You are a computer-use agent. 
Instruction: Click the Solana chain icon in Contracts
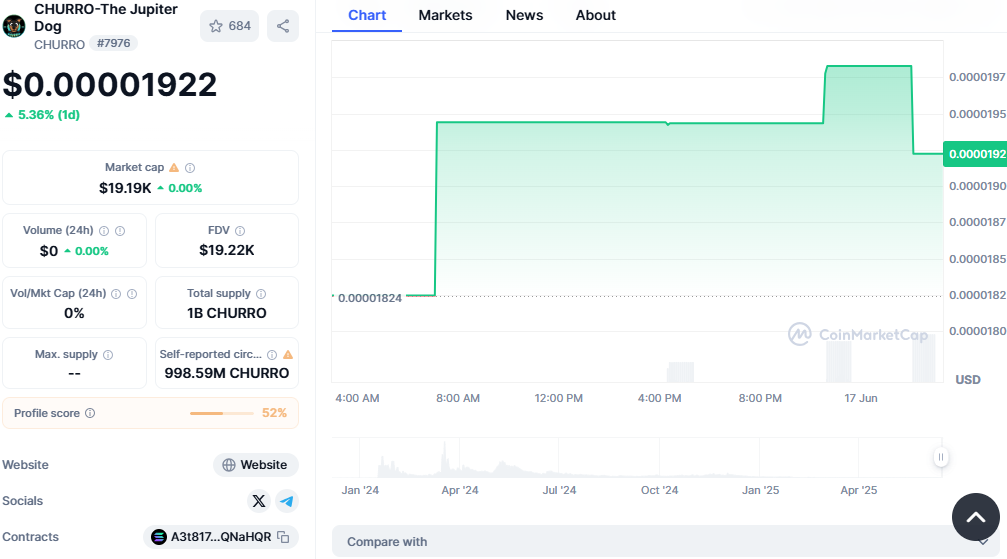pyautogui.click(x=159, y=537)
